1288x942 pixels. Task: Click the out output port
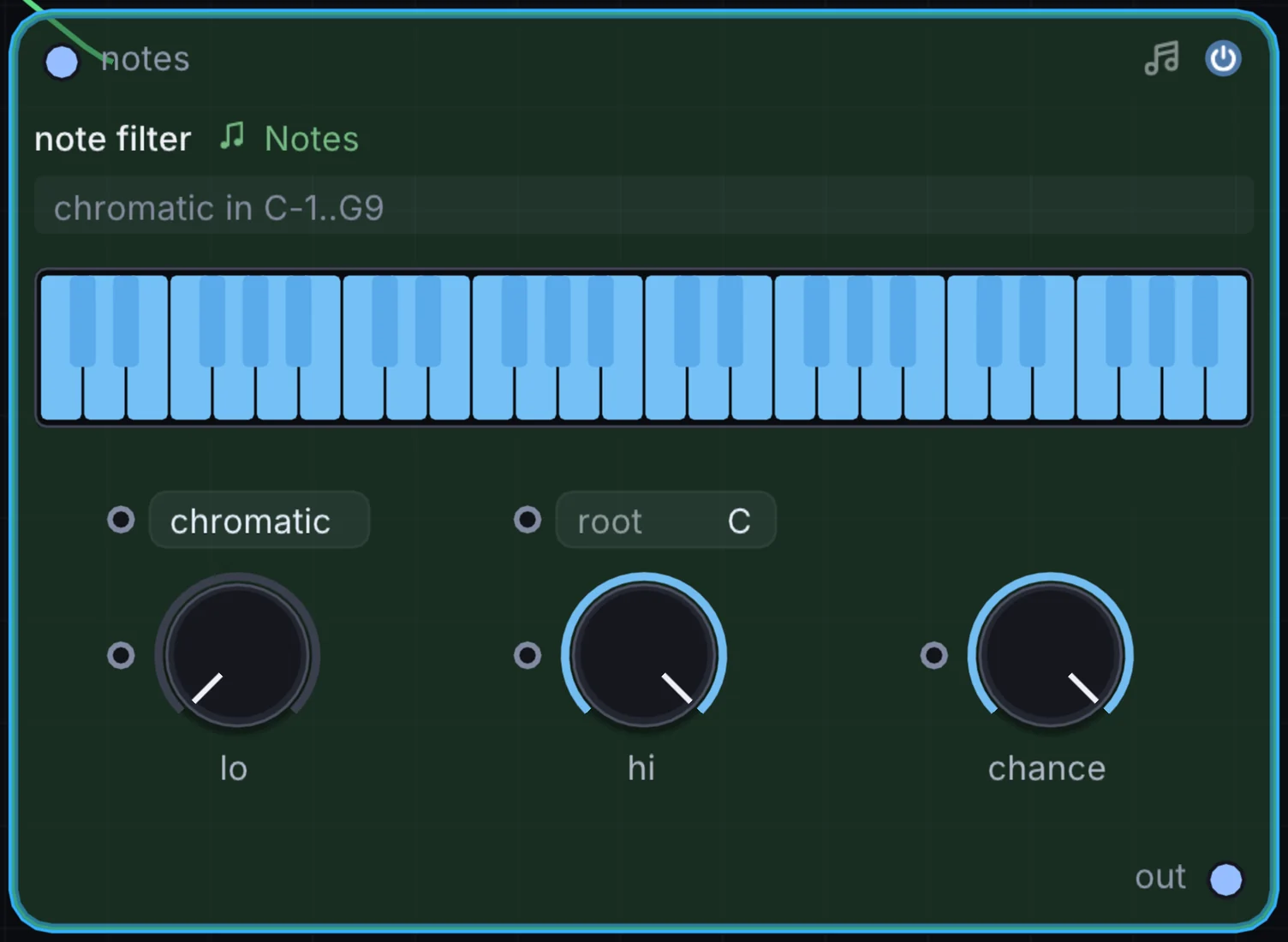click(x=1225, y=879)
